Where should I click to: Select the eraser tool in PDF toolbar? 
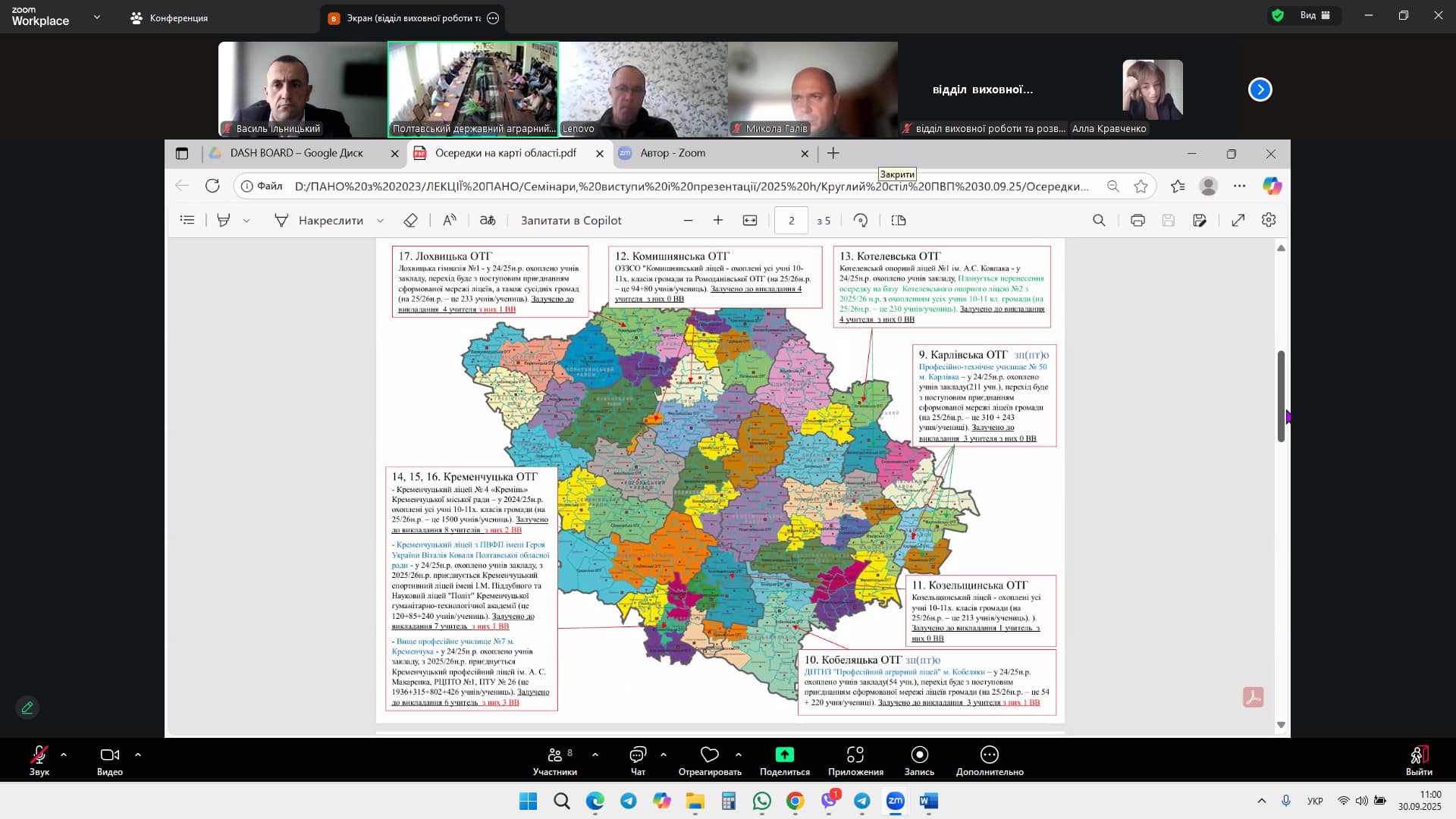pos(410,221)
